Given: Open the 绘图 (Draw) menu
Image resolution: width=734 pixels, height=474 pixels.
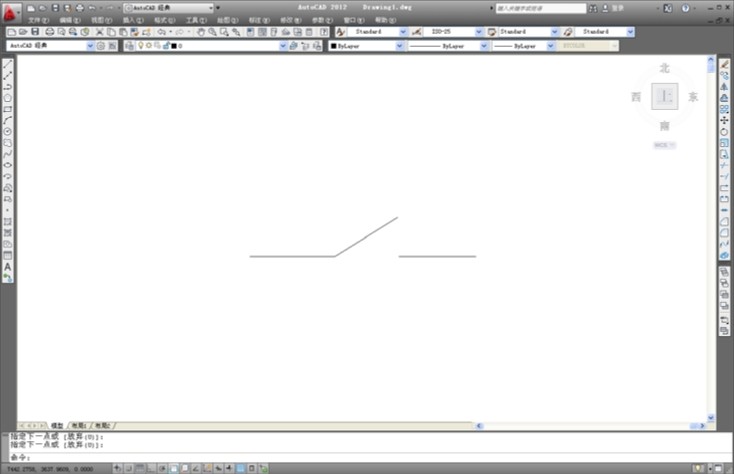Looking at the screenshot, I should (223, 19).
